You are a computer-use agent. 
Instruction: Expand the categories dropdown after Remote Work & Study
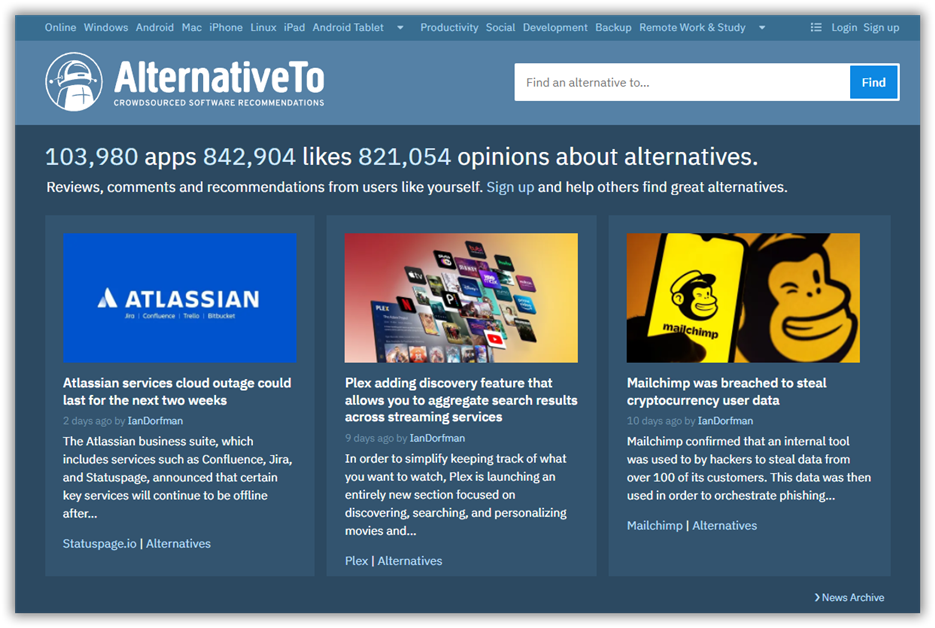pos(761,27)
